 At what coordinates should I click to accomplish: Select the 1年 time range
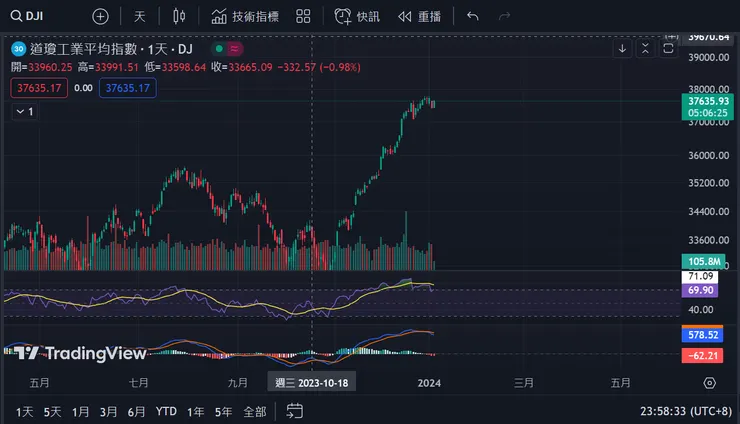195,412
